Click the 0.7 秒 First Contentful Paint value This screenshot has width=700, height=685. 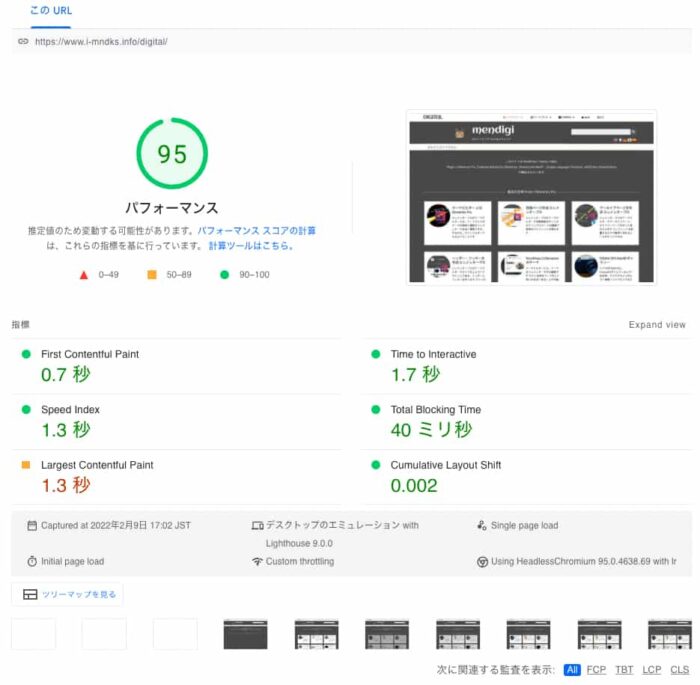pos(66,375)
